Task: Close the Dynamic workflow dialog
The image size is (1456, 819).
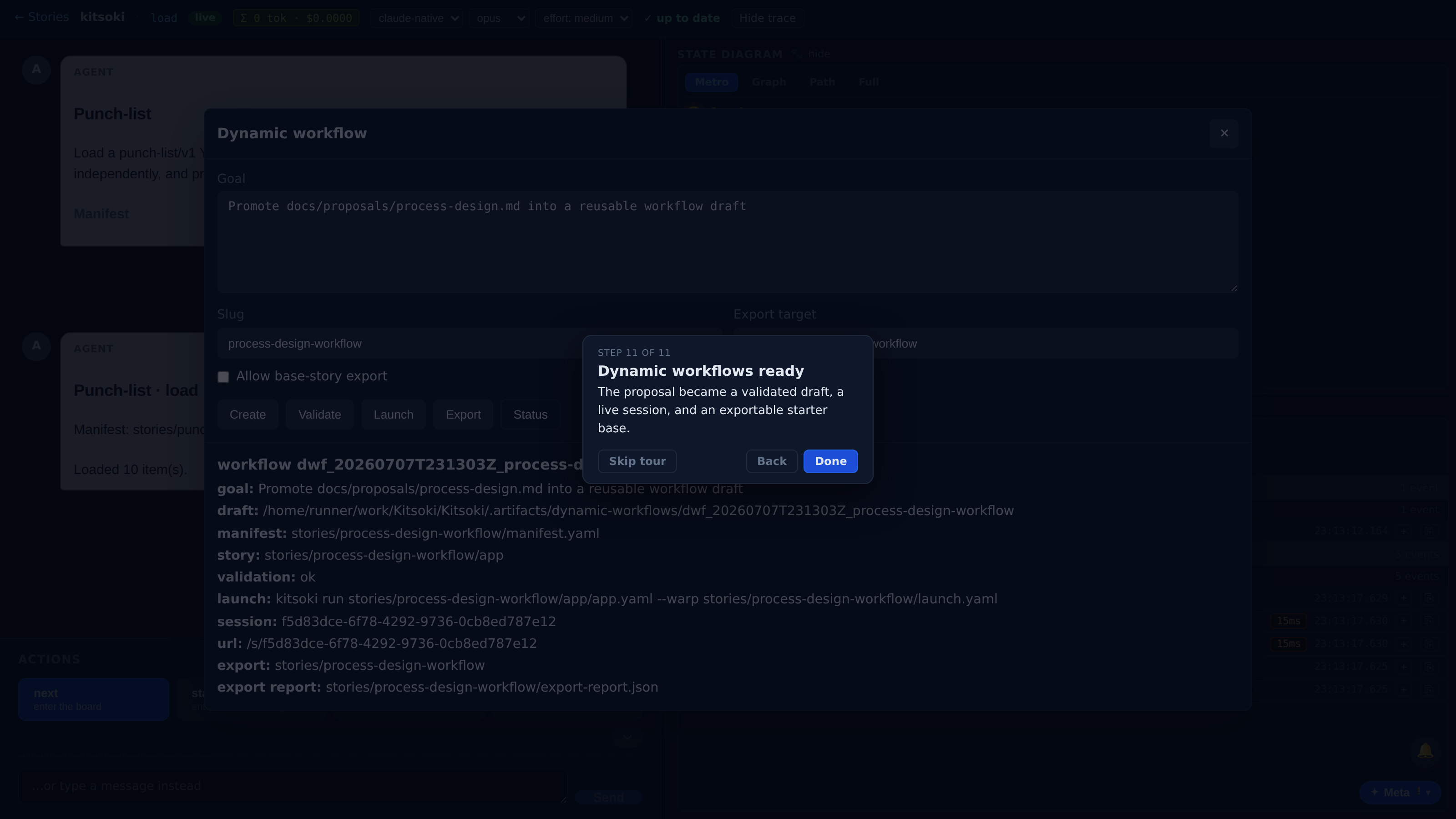Action: (1223, 133)
